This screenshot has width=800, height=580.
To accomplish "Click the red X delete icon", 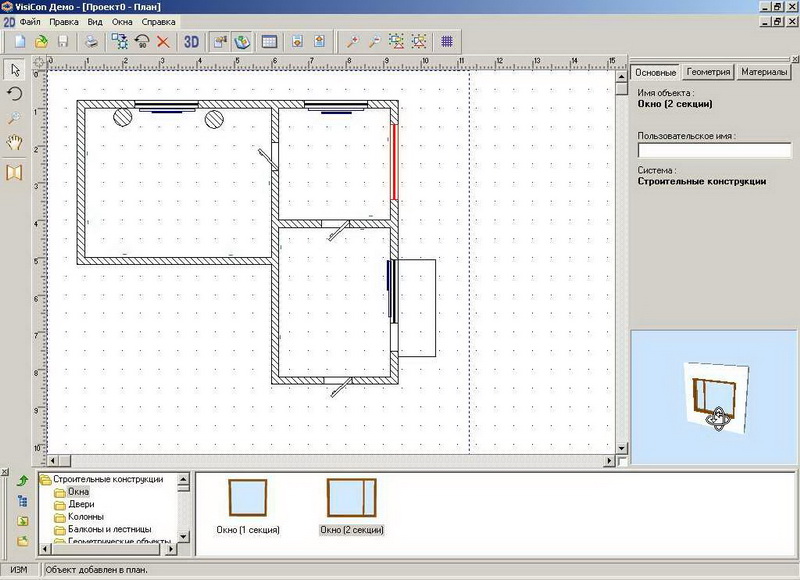I will [x=163, y=42].
